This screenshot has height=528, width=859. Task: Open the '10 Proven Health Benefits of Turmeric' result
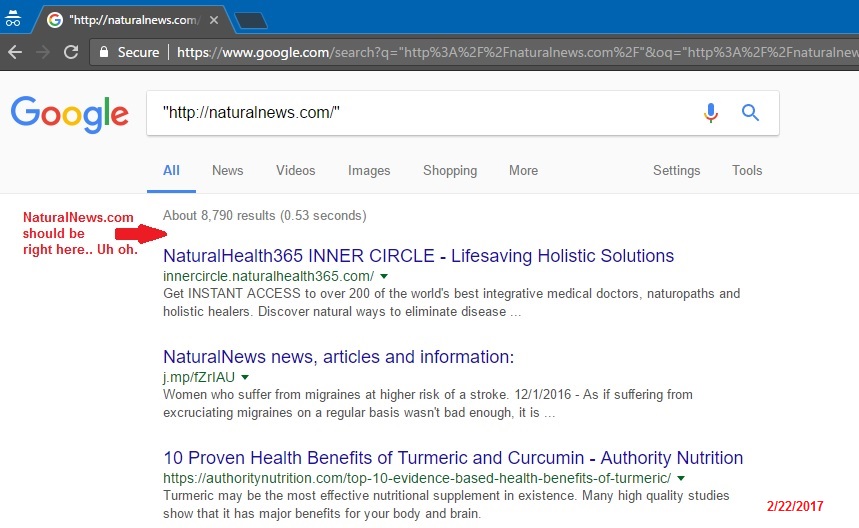[453, 458]
